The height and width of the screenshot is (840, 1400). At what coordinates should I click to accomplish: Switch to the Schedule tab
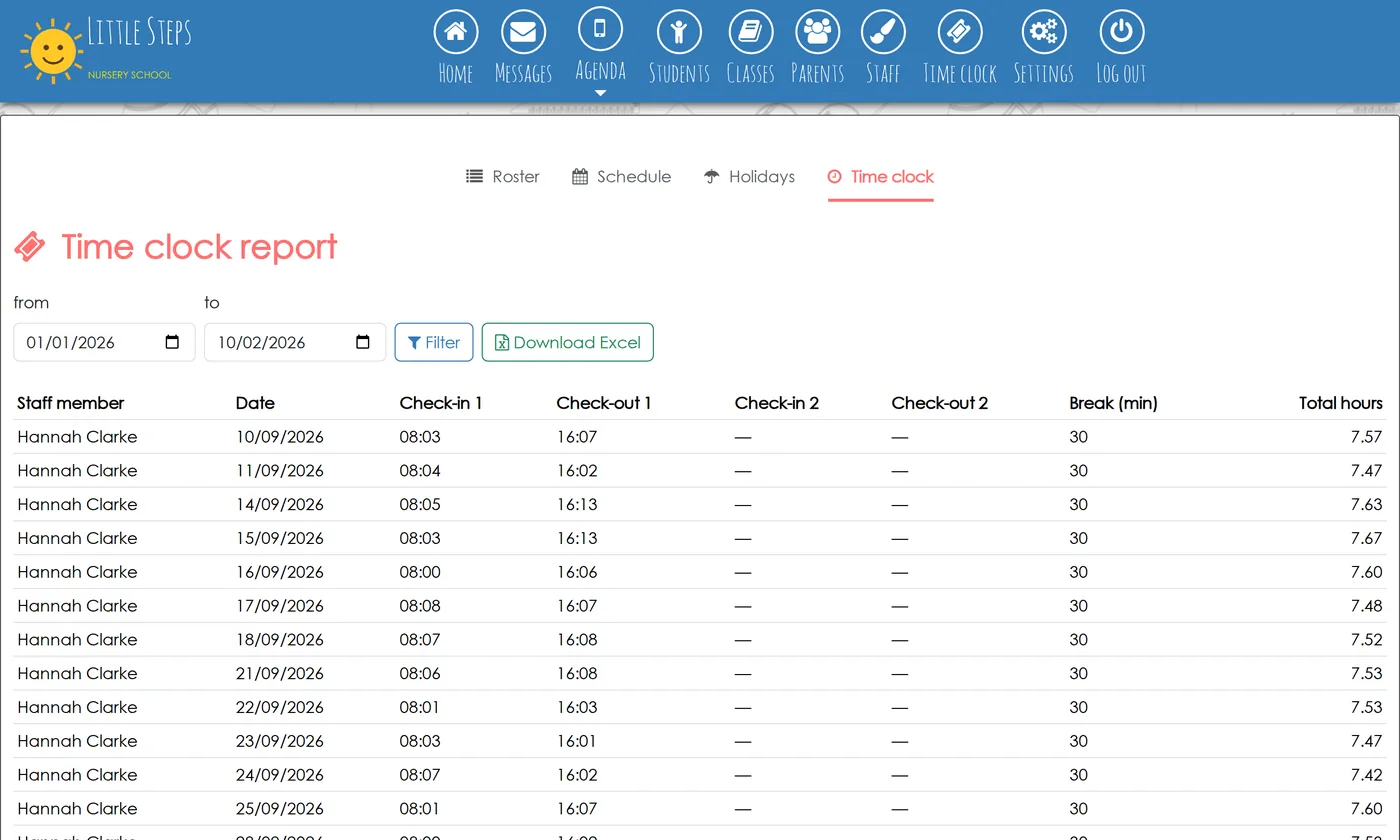621,177
